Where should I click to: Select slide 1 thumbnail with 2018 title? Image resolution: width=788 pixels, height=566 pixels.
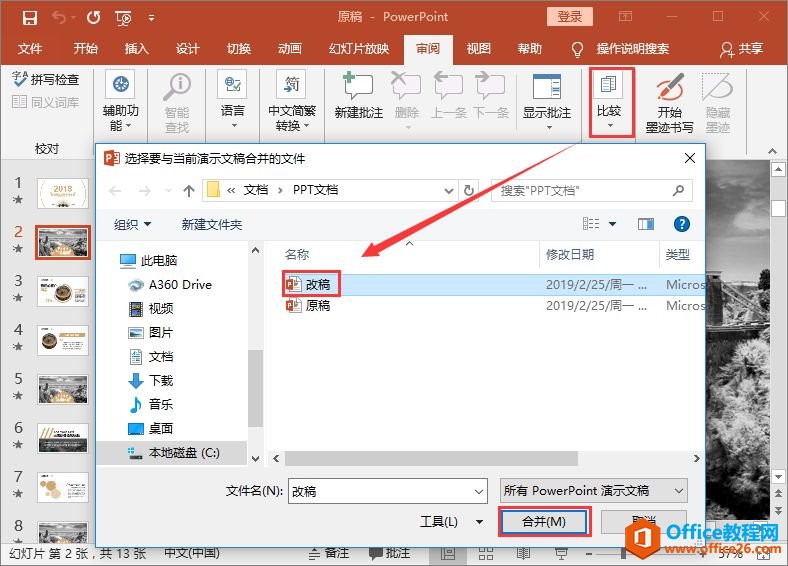pos(63,193)
